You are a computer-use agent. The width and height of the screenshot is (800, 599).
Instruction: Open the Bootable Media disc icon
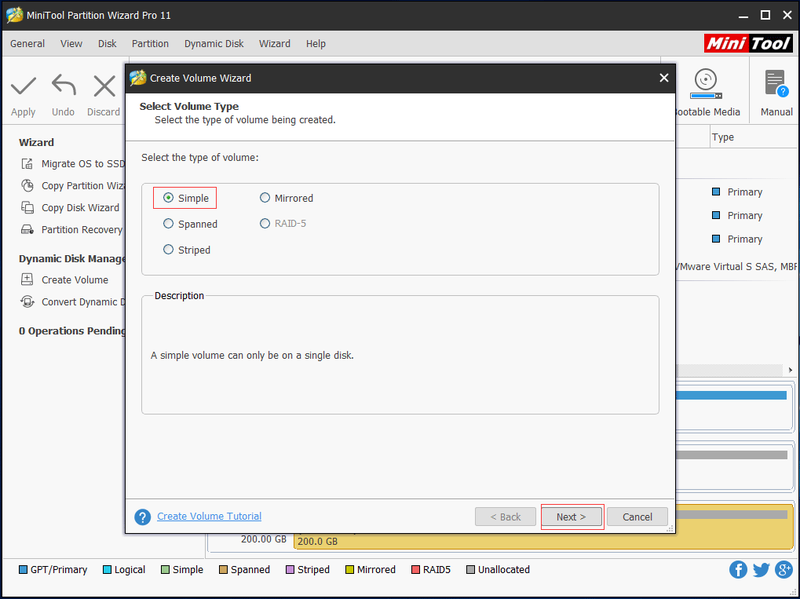(x=706, y=84)
